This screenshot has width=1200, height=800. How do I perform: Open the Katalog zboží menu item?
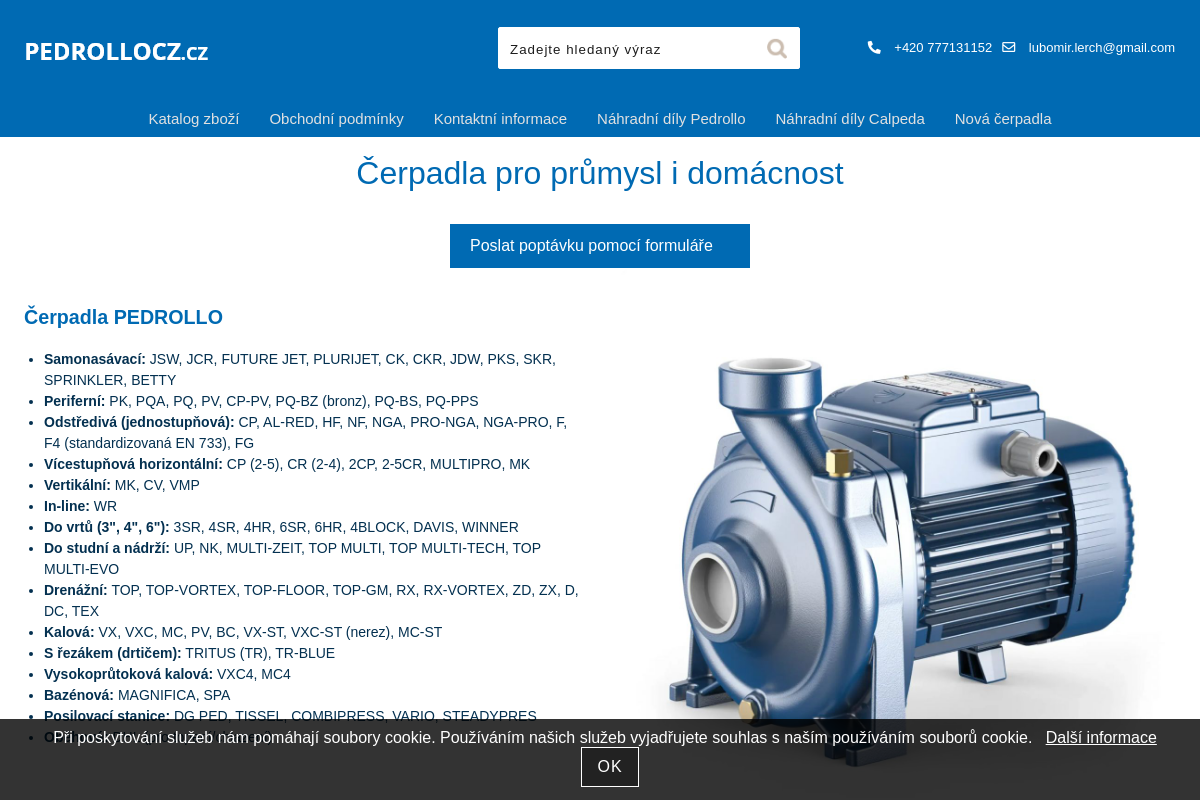coord(194,118)
